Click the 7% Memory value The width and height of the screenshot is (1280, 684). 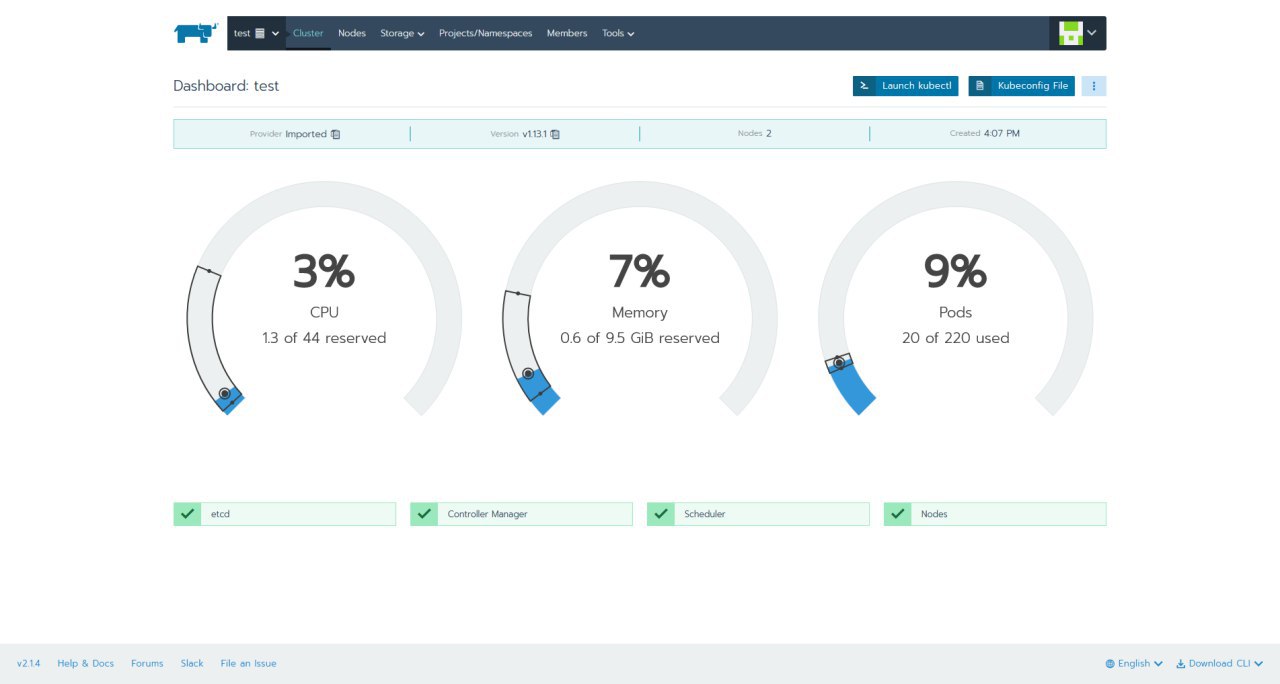pos(639,272)
